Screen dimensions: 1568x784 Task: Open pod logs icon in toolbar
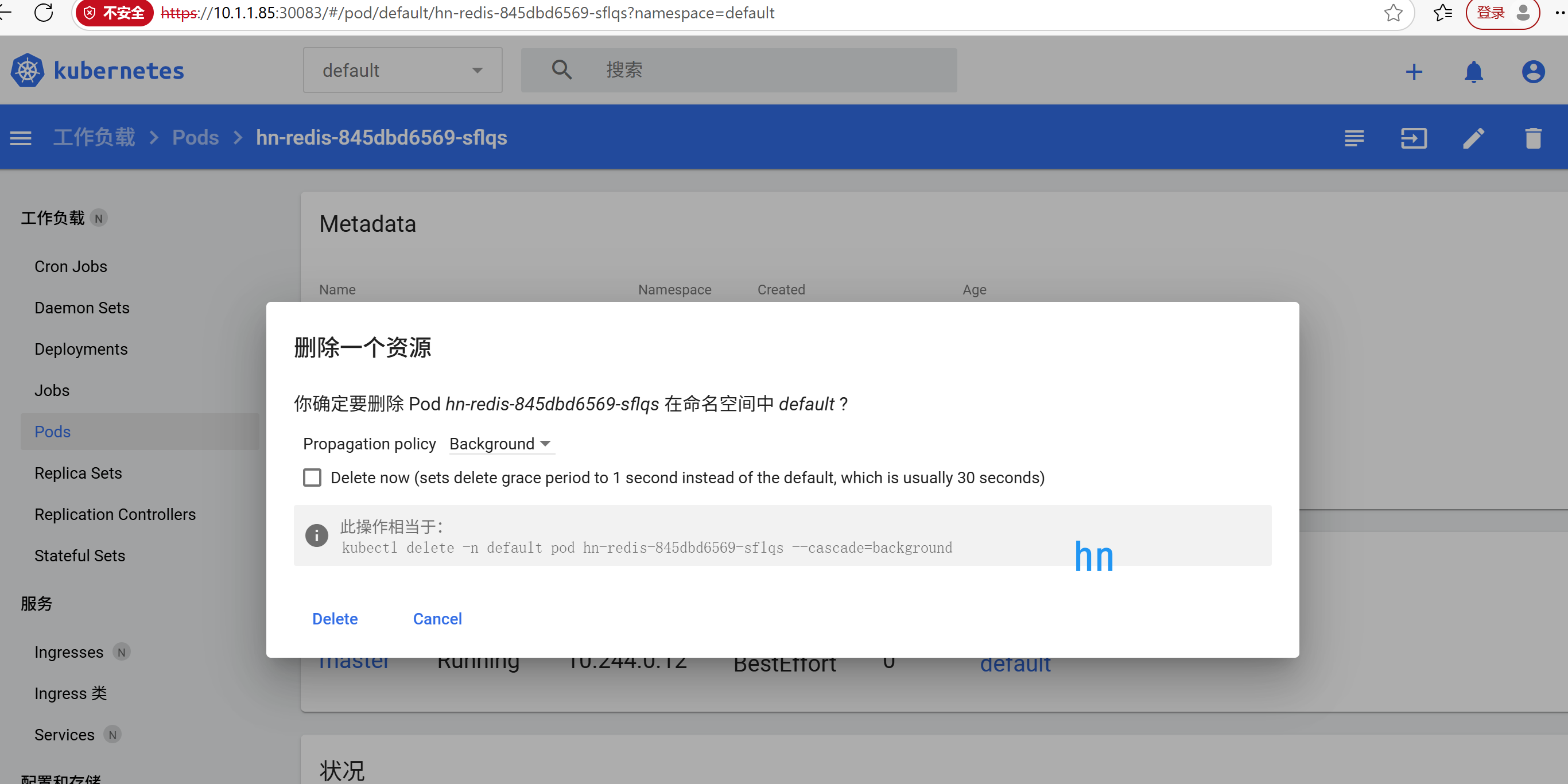(1354, 138)
